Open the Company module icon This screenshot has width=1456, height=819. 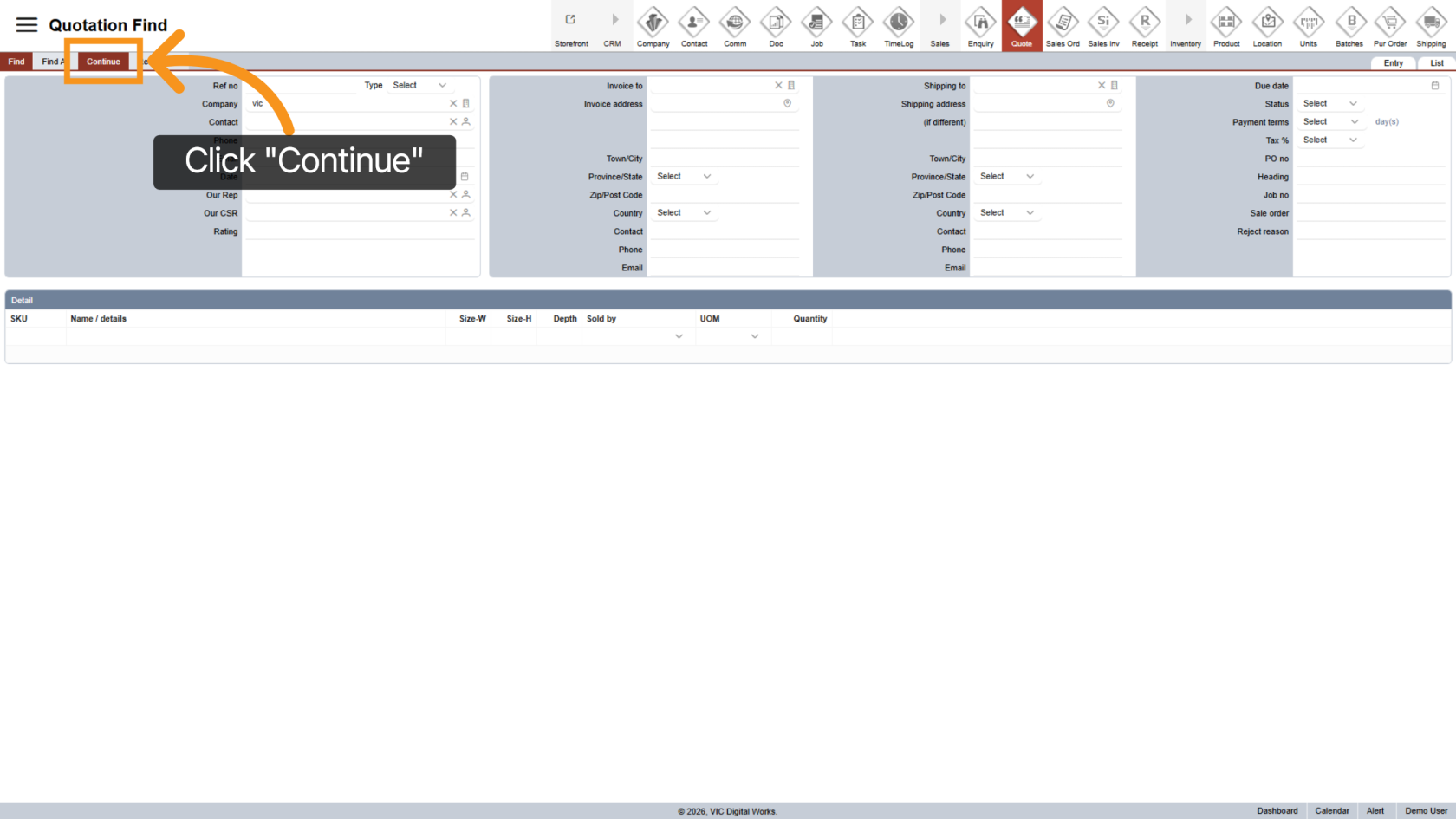point(653,26)
